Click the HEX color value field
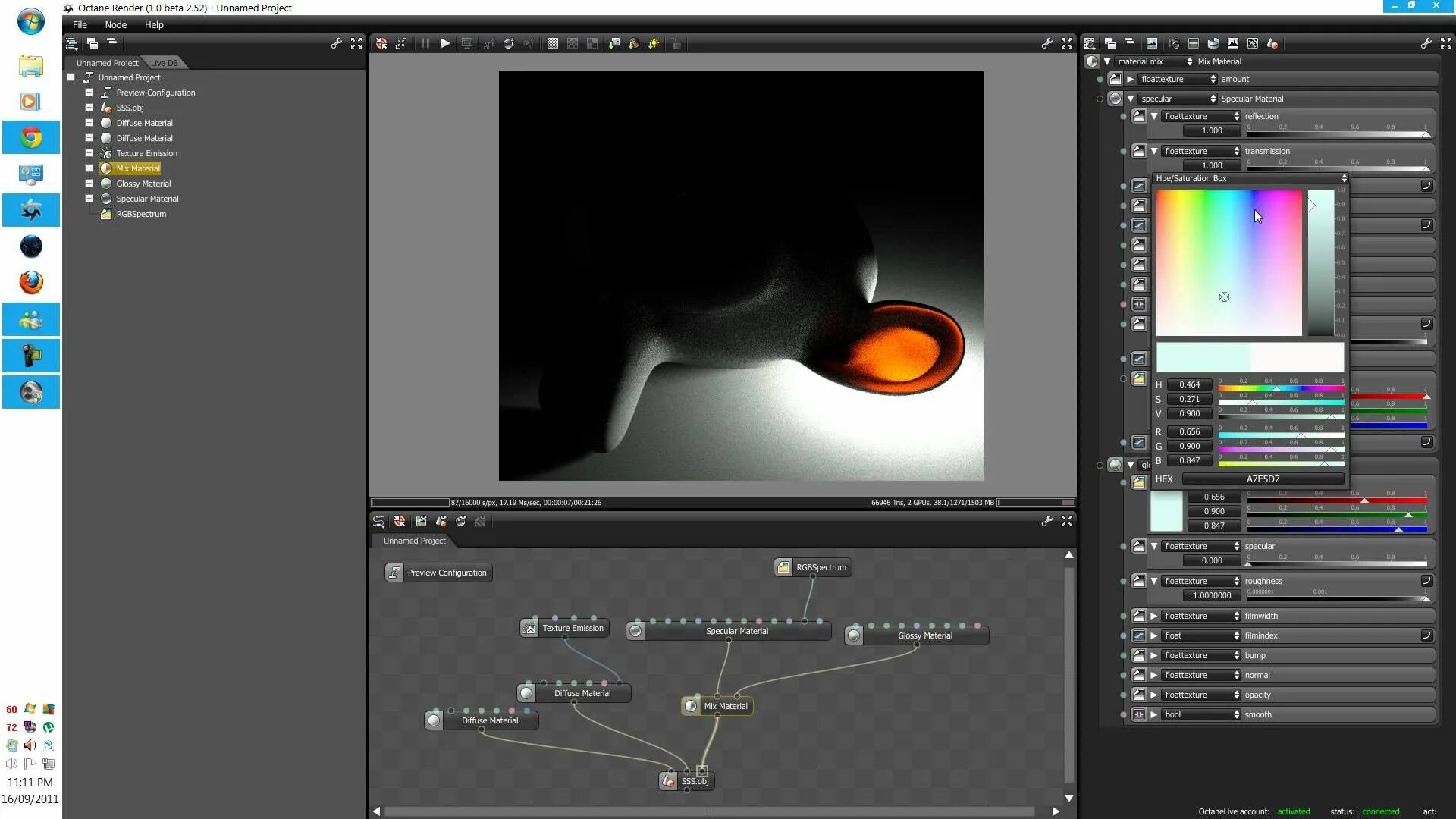 1263,479
